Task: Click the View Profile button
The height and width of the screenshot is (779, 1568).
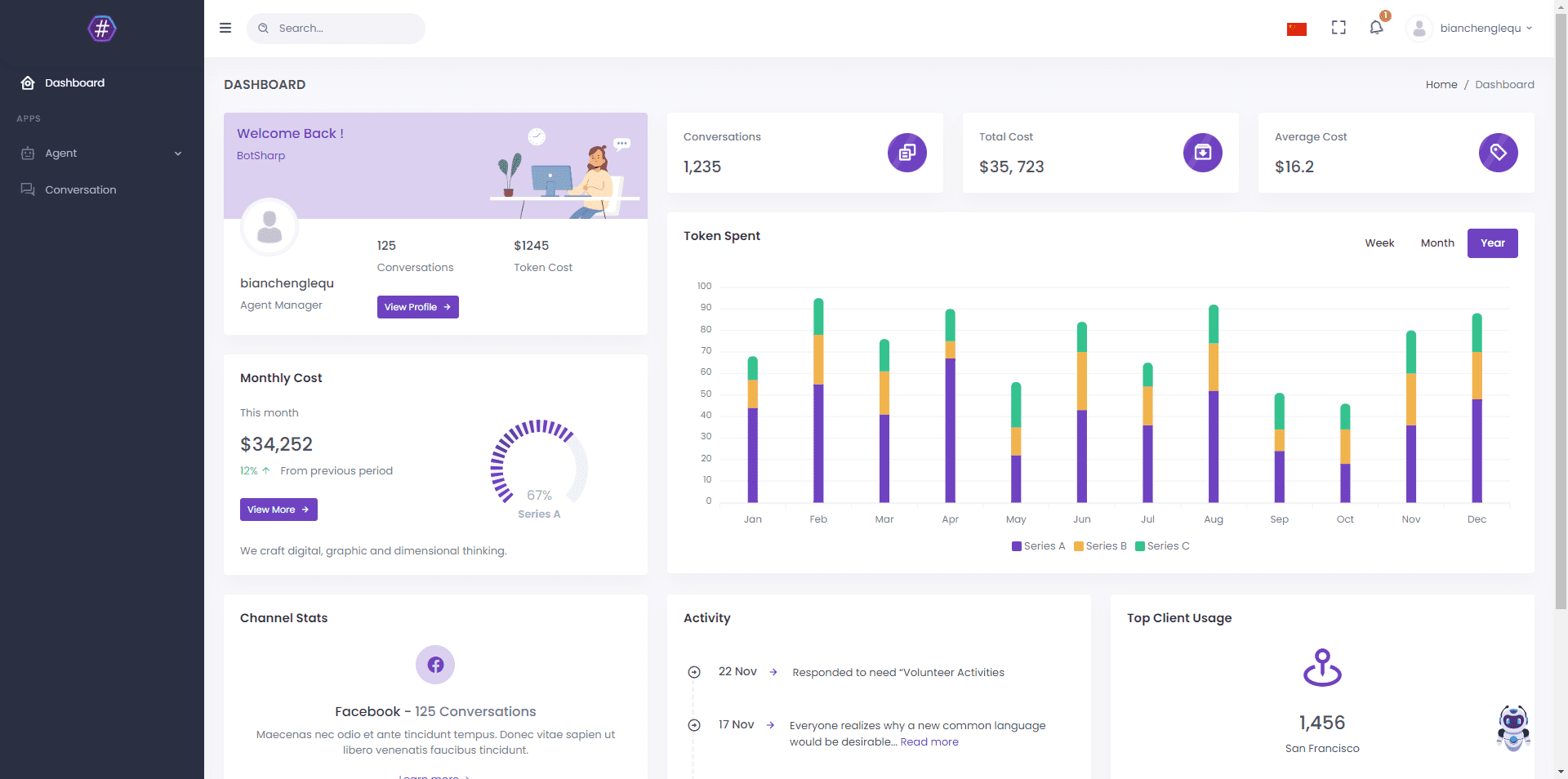Action: click(417, 307)
